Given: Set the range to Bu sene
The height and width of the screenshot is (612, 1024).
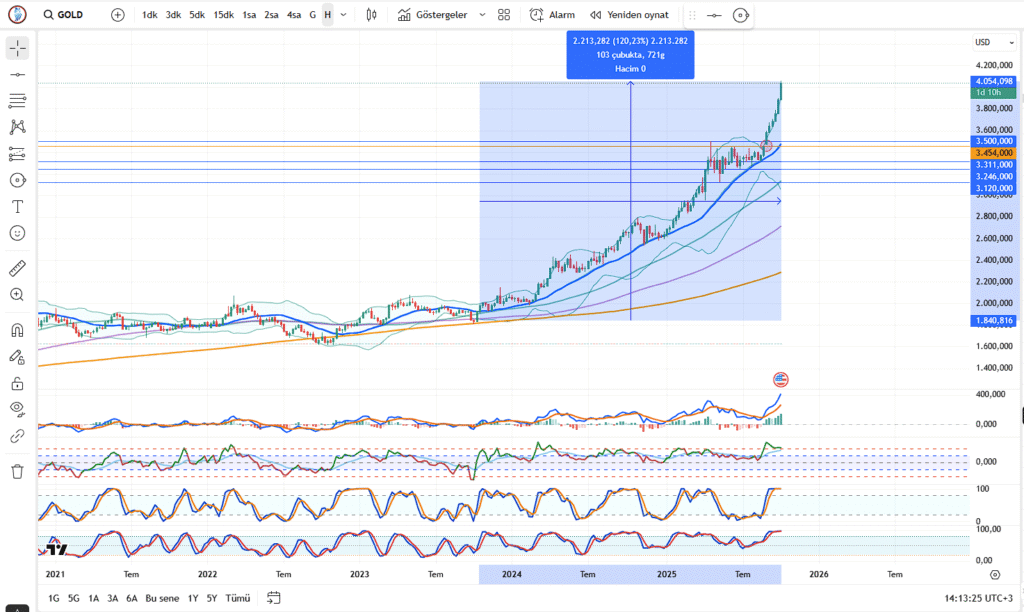Looking at the screenshot, I should [x=162, y=598].
